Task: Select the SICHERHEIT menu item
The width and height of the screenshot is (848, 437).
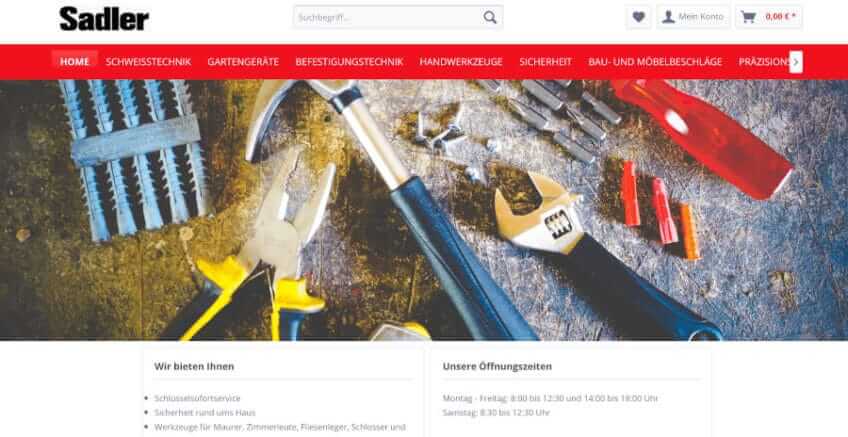Action: coord(545,62)
